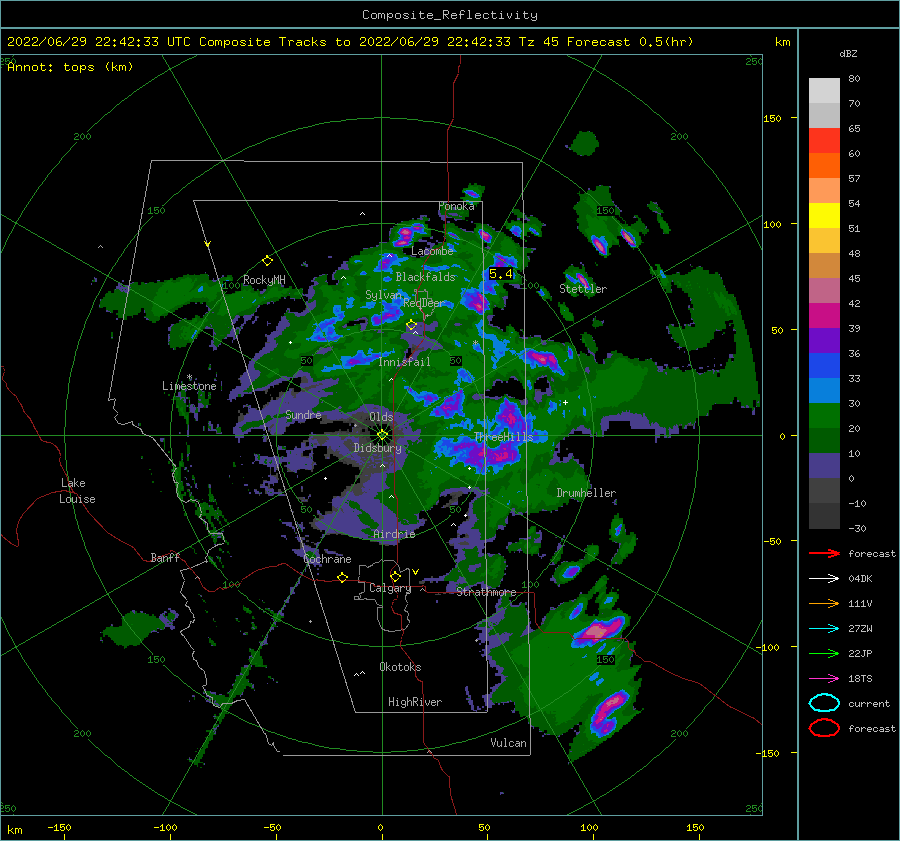Click the magenta 18TS arrow in legend

tap(824, 679)
